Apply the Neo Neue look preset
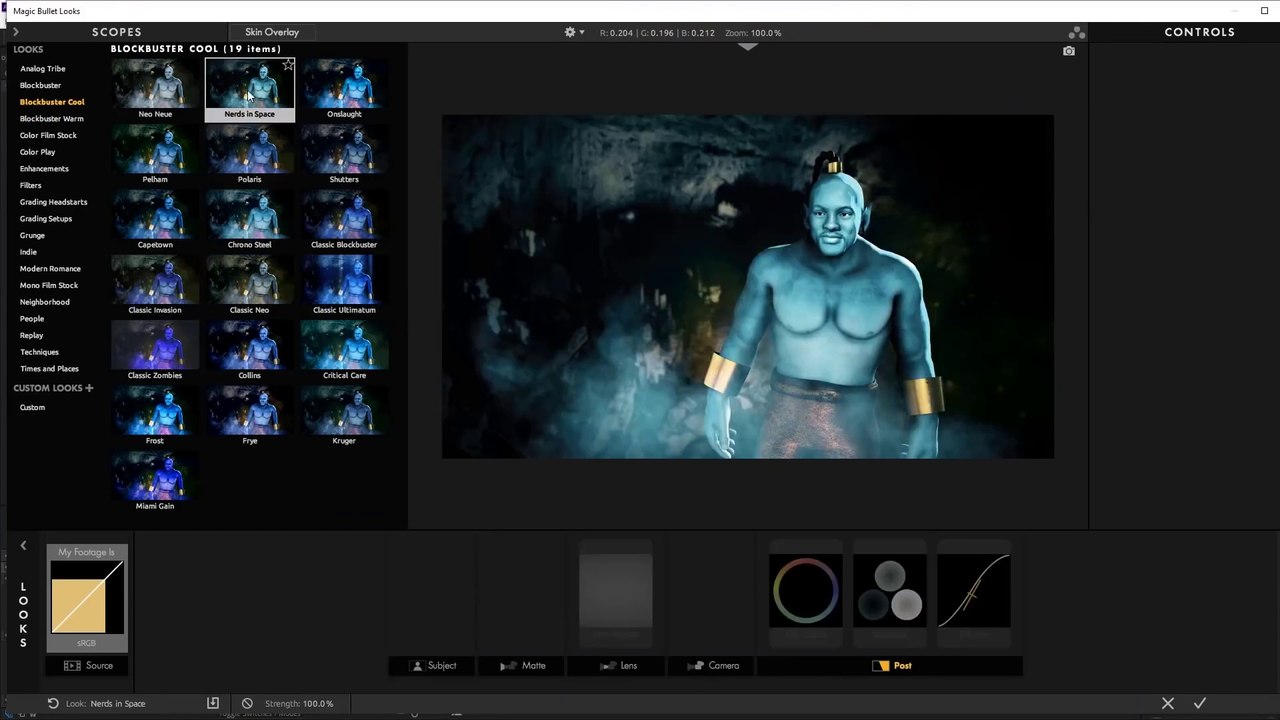The image size is (1280, 720). click(155, 89)
